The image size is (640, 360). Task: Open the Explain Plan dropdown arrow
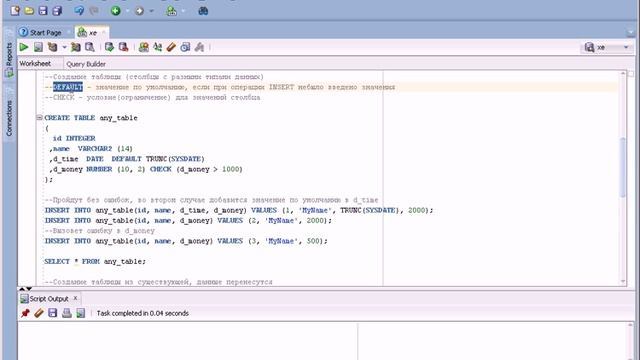(64, 47)
